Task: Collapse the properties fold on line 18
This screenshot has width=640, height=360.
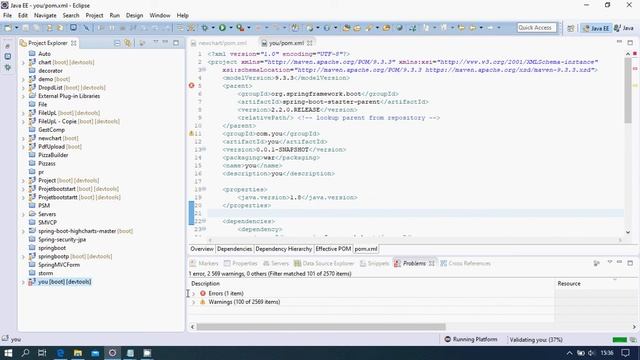Action: 204,189
